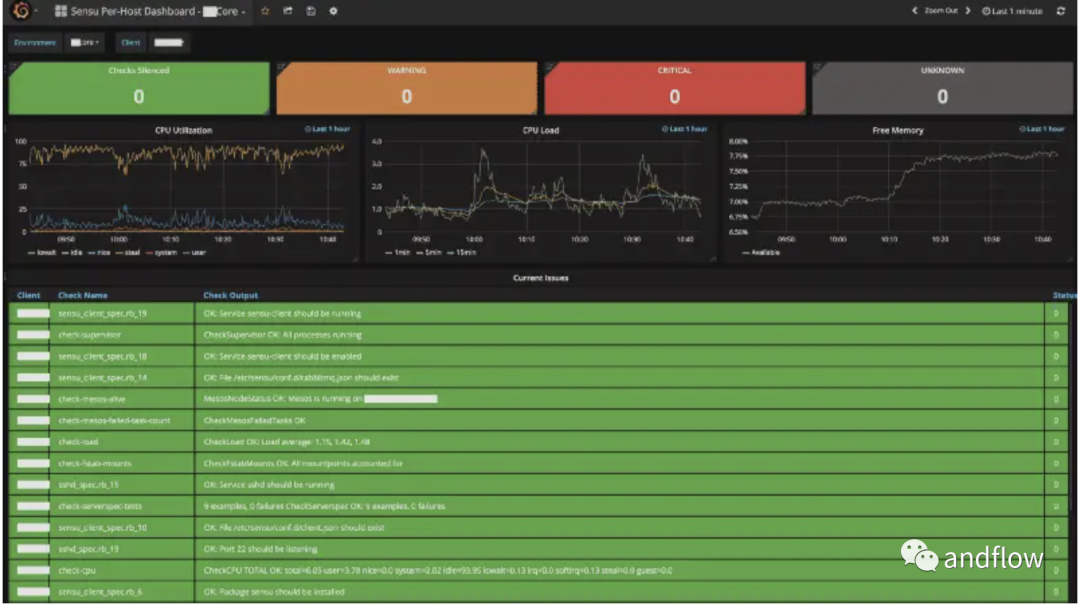Screen dimensions: 1080x604
Task: Click the Zoom Out button
Action: [x=940, y=11]
